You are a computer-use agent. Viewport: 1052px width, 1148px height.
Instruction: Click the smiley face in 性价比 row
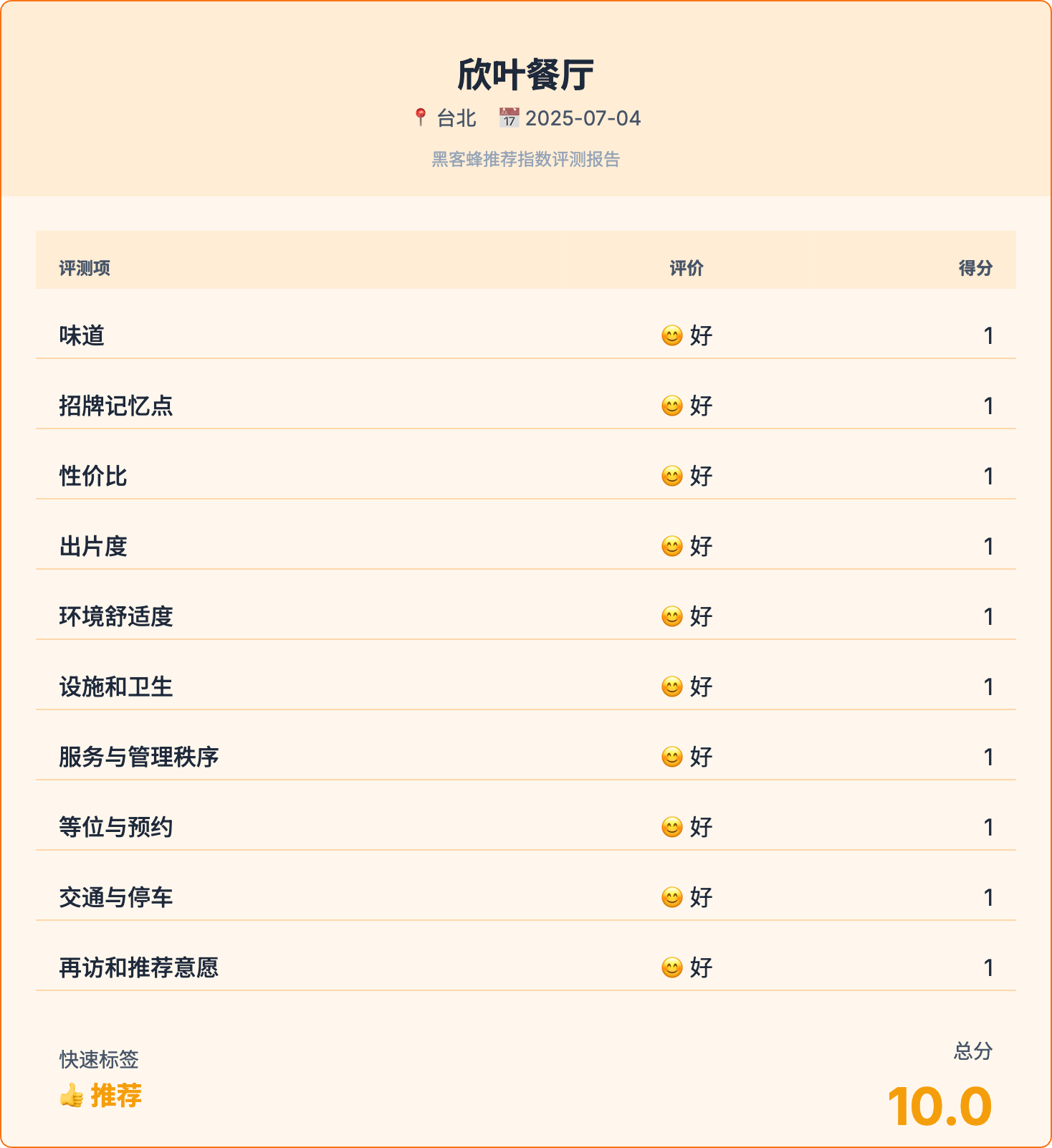pyautogui.click(x=671, y=476)
